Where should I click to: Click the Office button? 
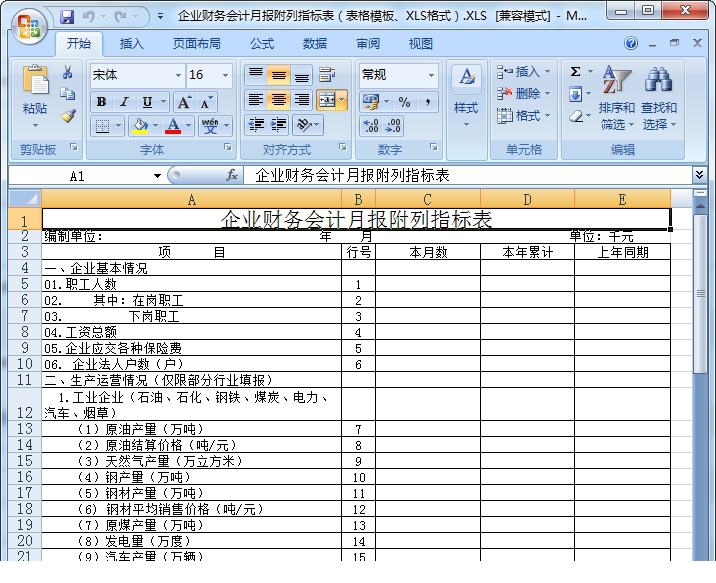click(x=30, y=26)
